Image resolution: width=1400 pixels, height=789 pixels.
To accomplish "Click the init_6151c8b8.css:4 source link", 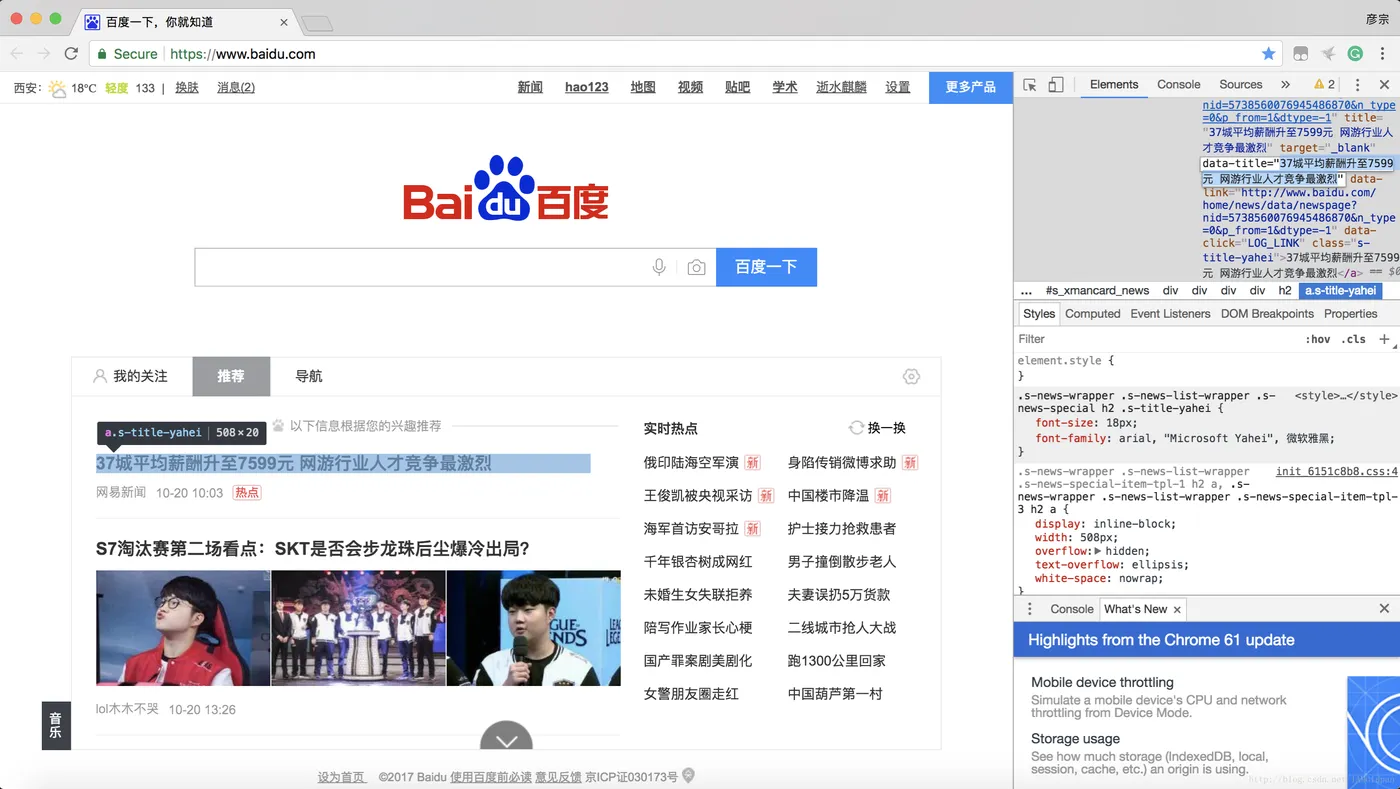I will [1337, 472].
